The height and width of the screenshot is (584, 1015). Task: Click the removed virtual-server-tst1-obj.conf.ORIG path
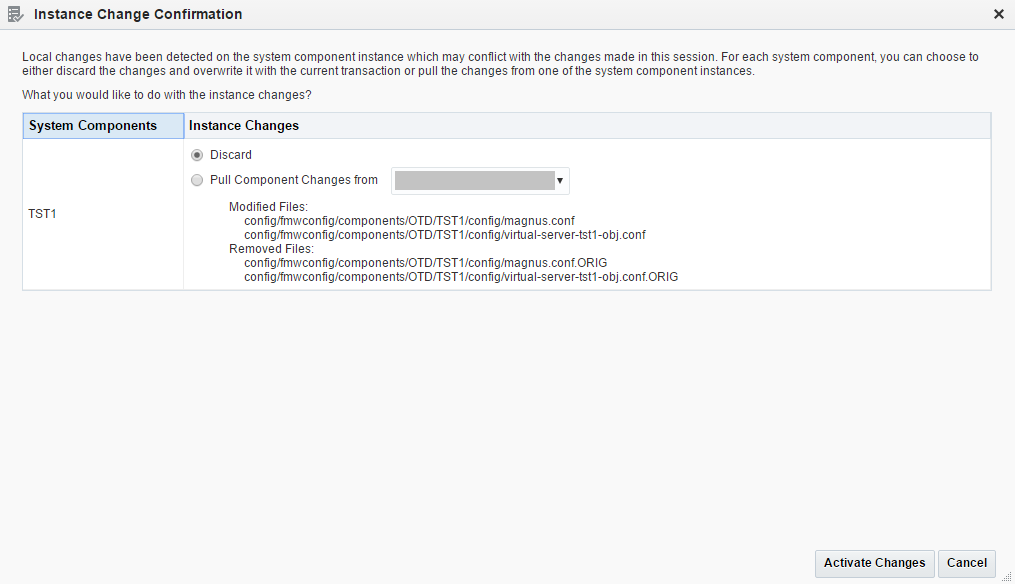pyautogui.click(x=461, y=277)
